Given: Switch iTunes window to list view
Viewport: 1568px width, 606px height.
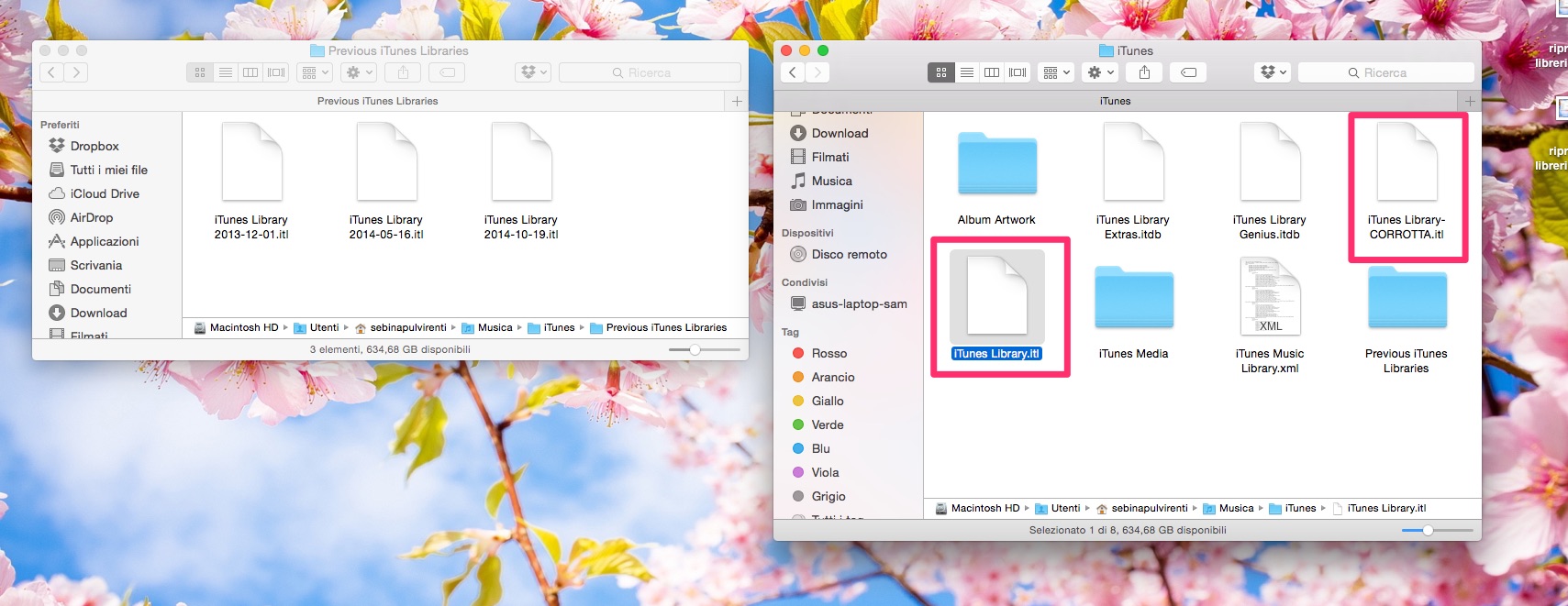Looking at the screenshot, I should pos(967,72).
